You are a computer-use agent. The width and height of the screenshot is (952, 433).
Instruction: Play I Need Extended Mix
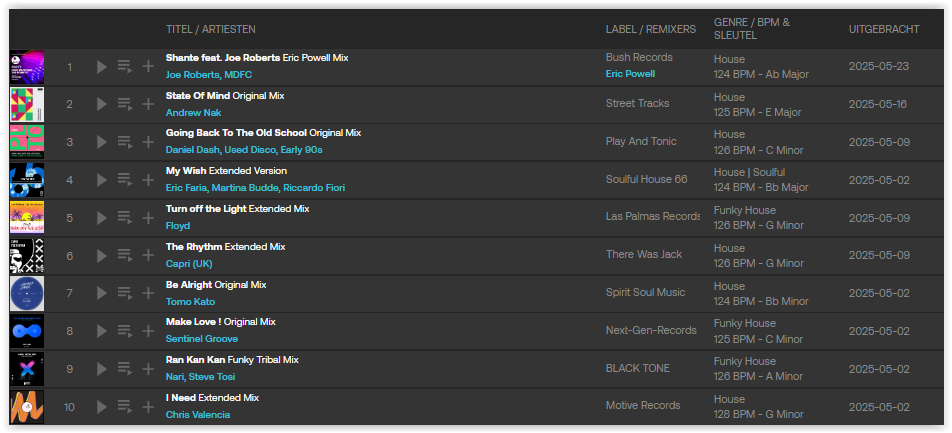[x=101, y=407]
